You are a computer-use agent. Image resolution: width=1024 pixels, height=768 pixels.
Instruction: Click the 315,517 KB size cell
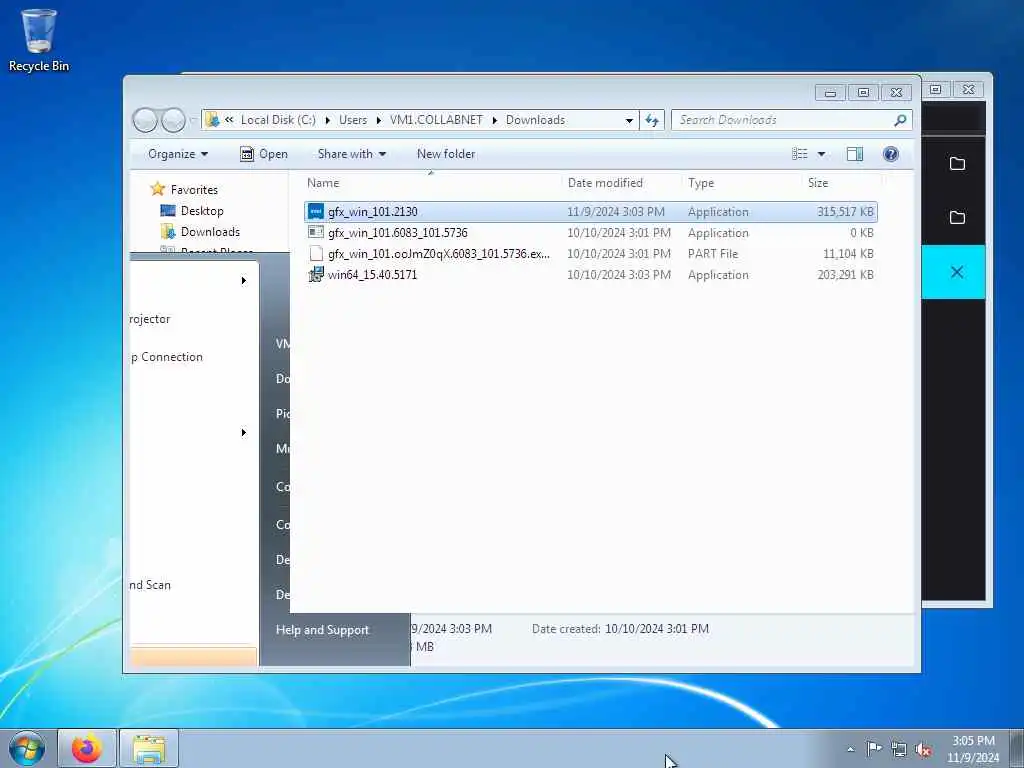pos(845,212)
